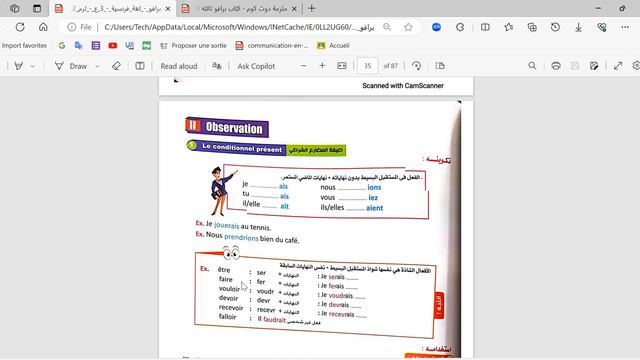Open the Google Translate bookmark
This screenshot has width=640, height=360.
(79, 45)
